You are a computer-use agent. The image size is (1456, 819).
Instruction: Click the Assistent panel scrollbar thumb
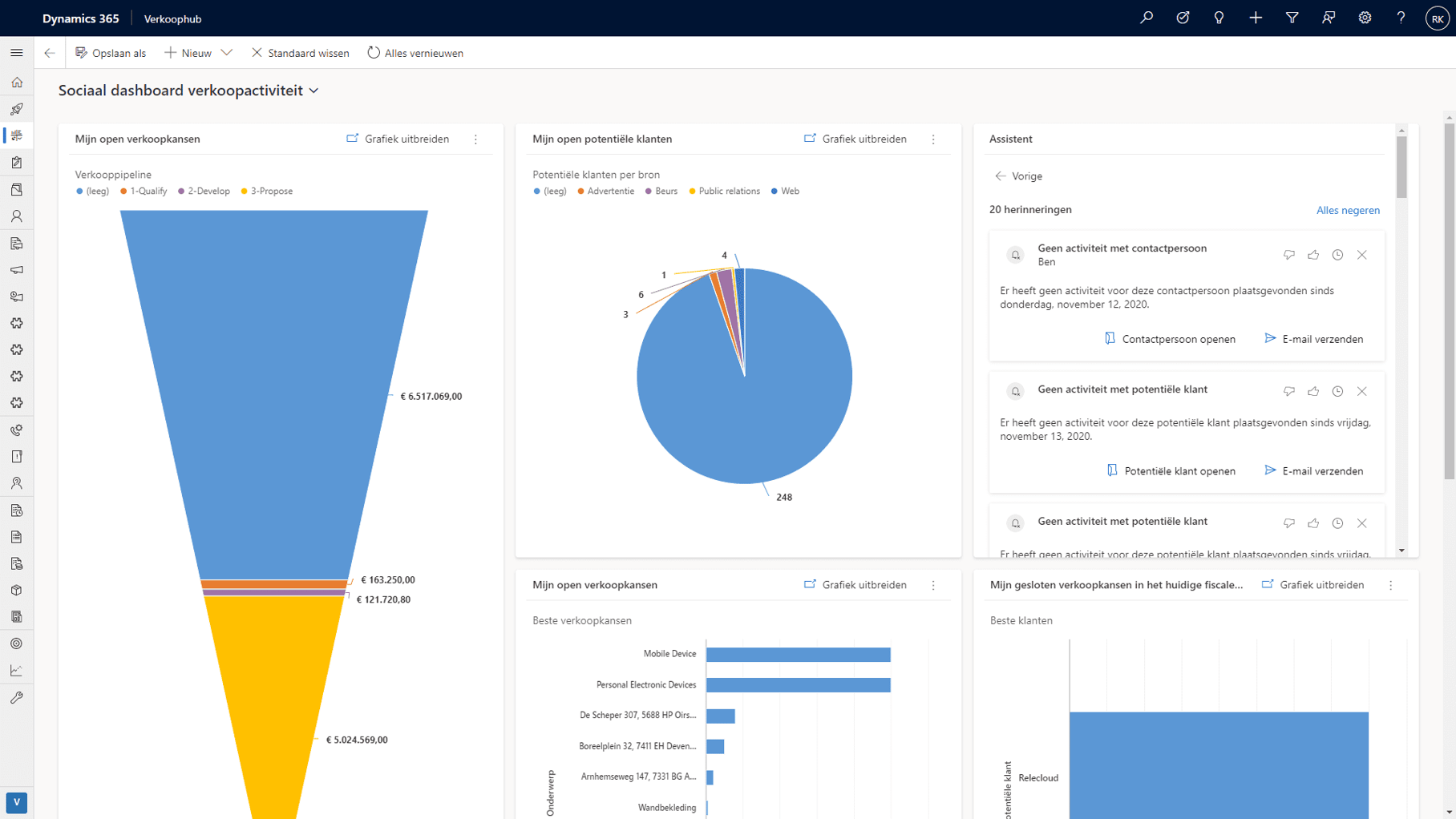pyautogui.click(x=1401, y=167)
